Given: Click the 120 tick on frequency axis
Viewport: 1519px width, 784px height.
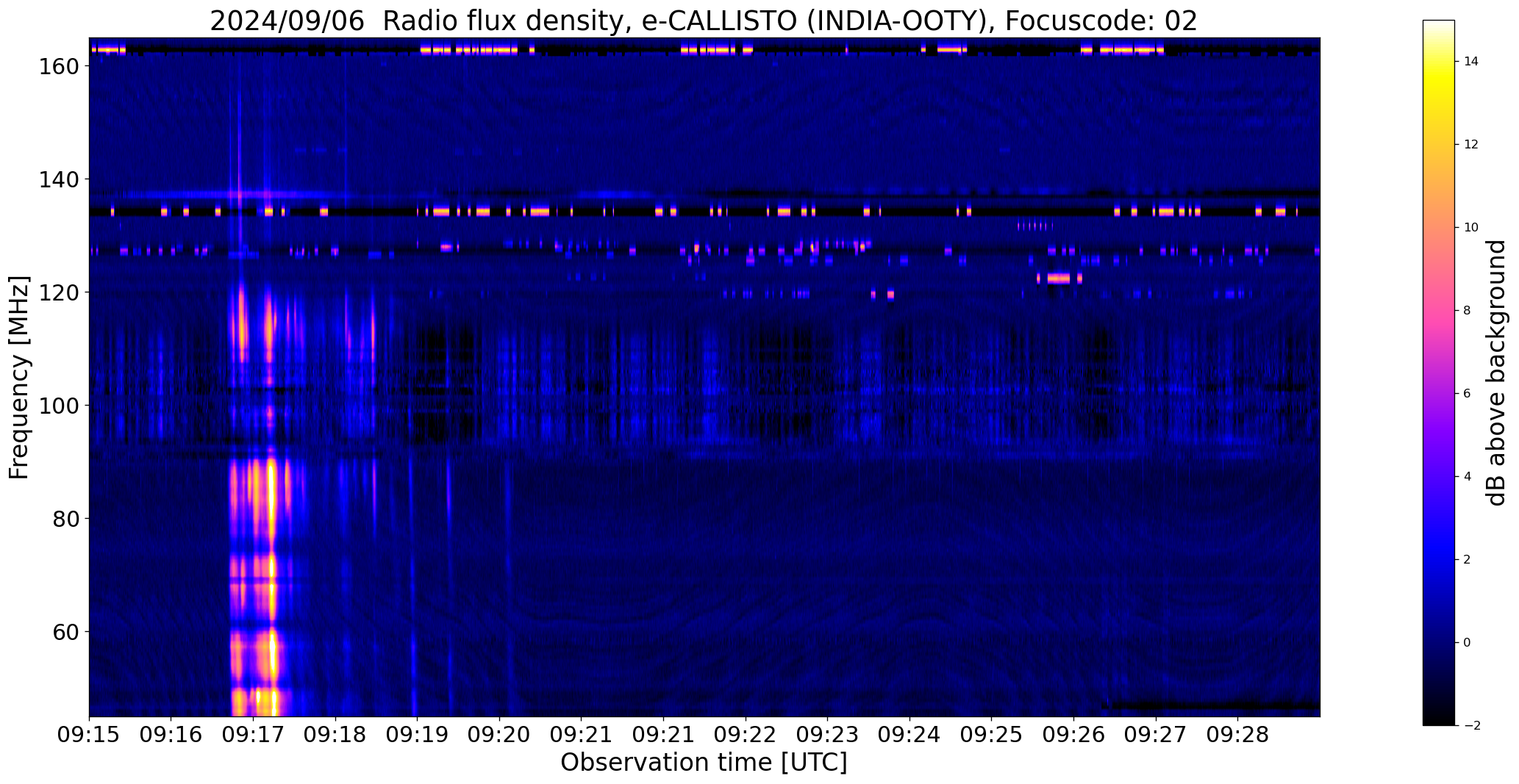Looking at the screenshot, I should click(x=58, y=292).
